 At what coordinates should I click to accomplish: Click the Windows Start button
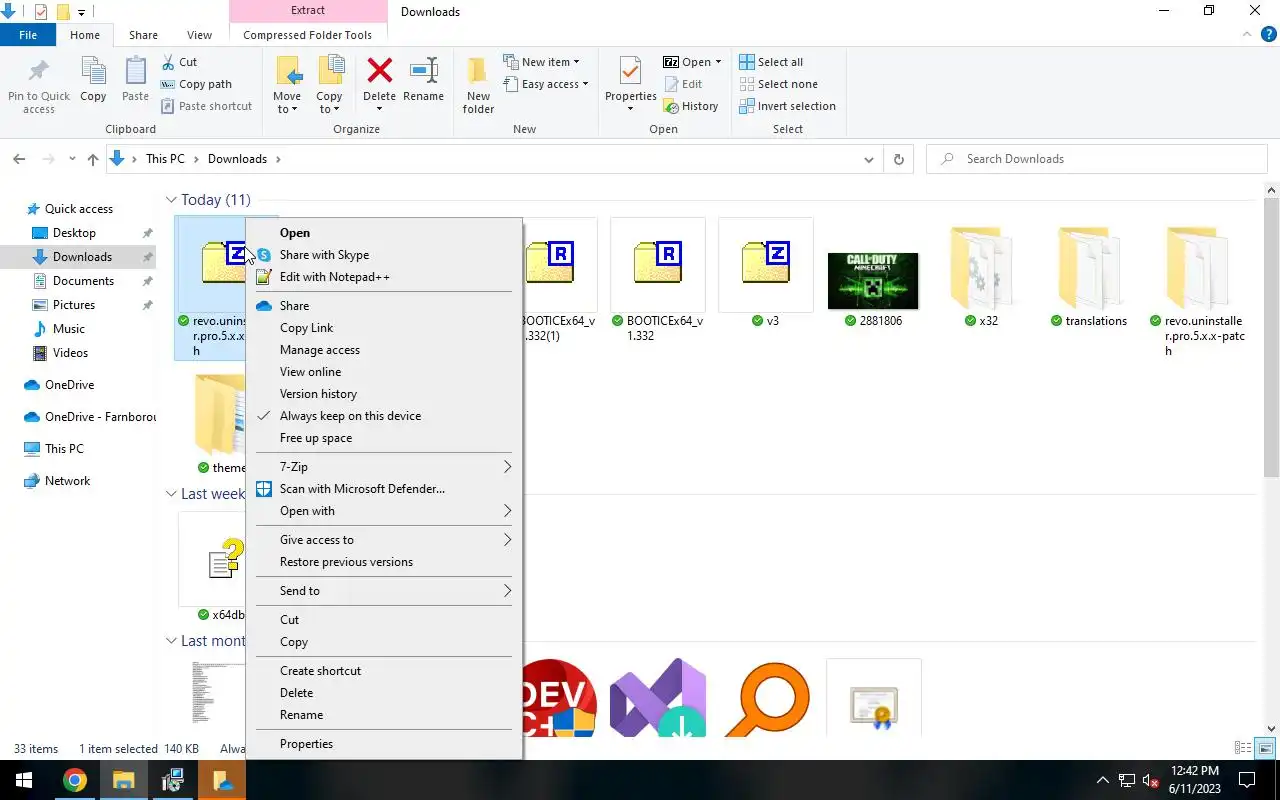24,780
